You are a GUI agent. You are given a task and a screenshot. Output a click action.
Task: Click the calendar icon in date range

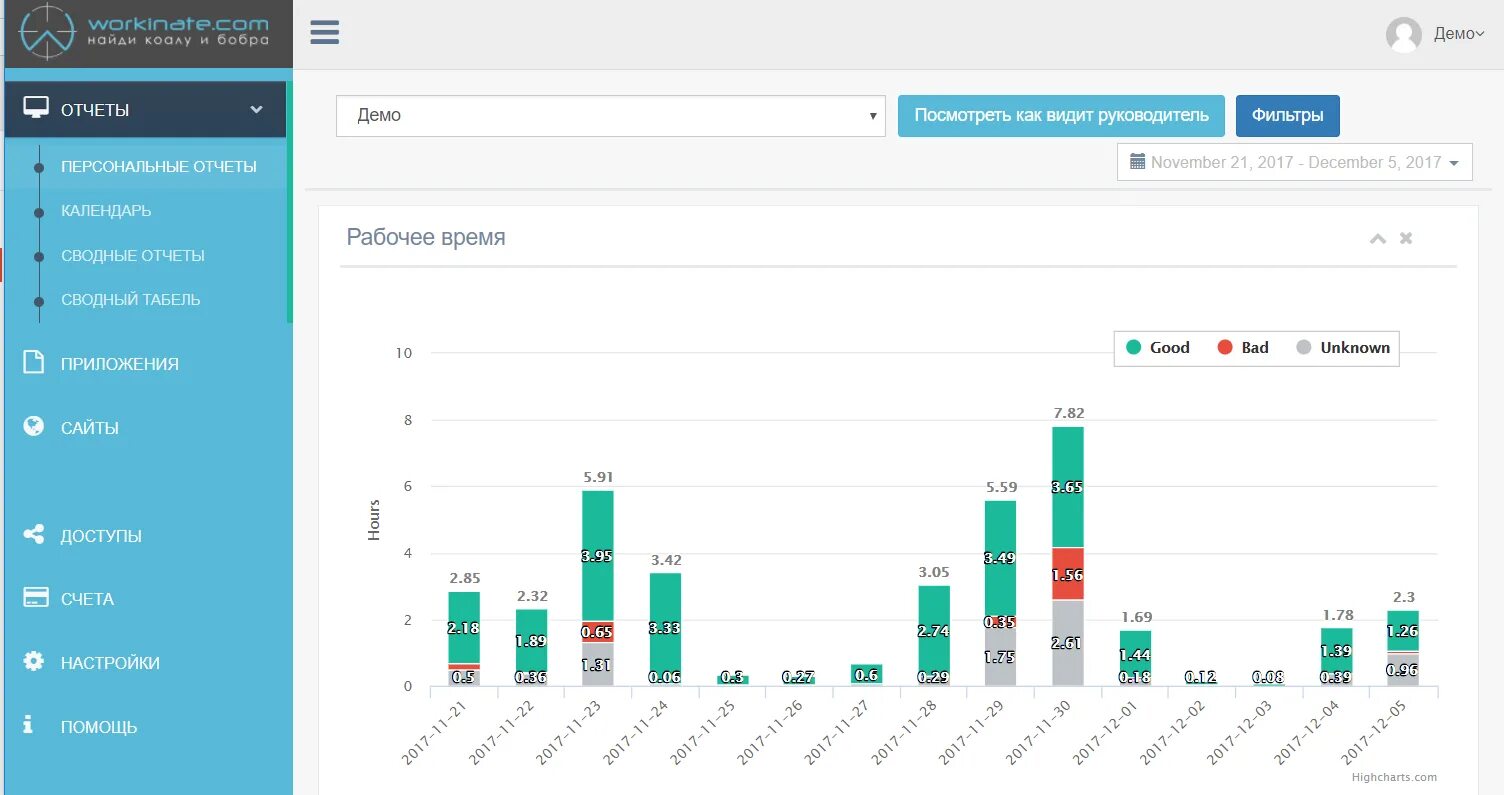pyautogui.click(x=1137, y=161)
